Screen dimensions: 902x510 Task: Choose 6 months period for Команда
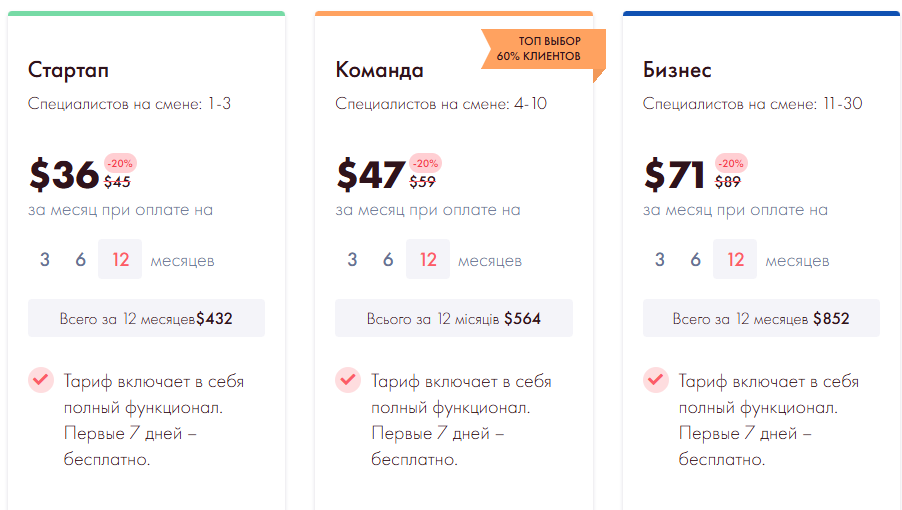click(388, 260)
